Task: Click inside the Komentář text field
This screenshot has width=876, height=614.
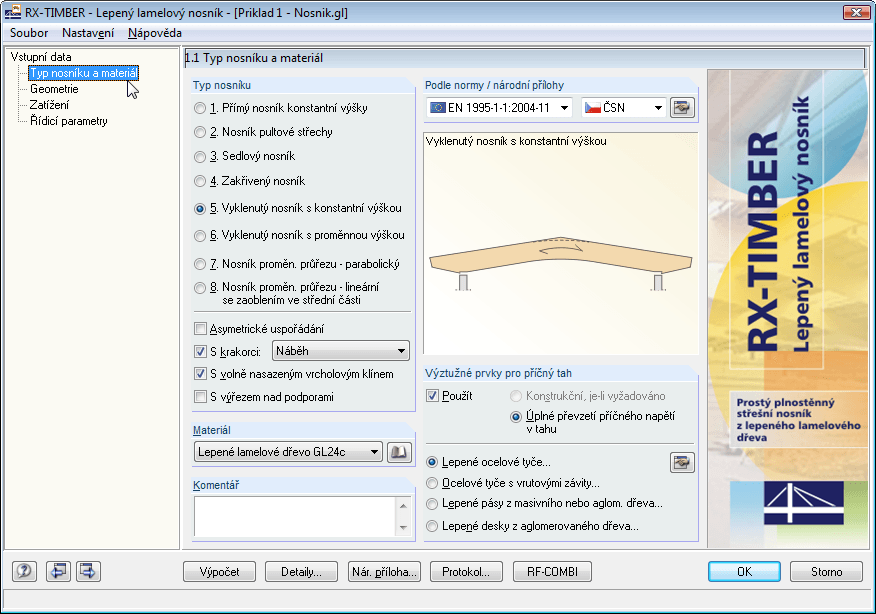Action: [x=295, y=516]
